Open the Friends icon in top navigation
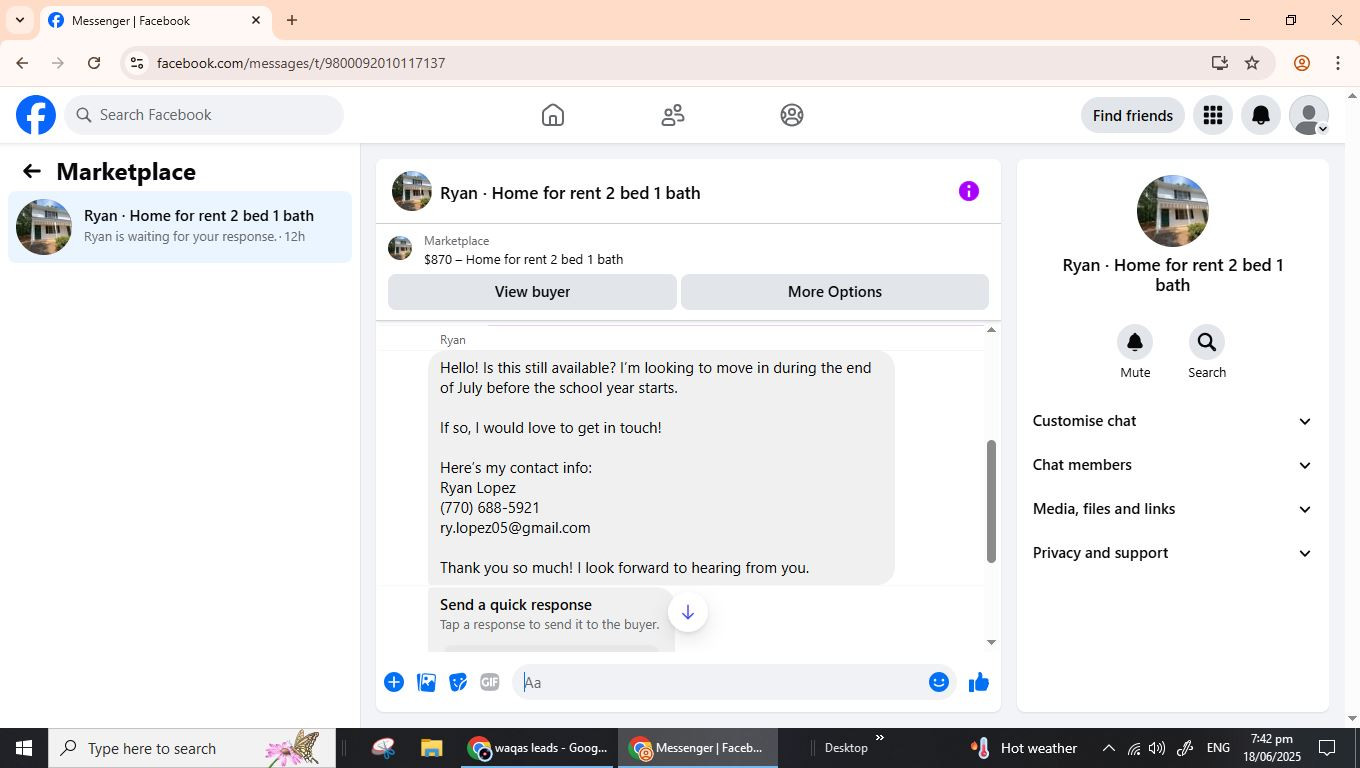1360x768 pixels. pos(673,115)
